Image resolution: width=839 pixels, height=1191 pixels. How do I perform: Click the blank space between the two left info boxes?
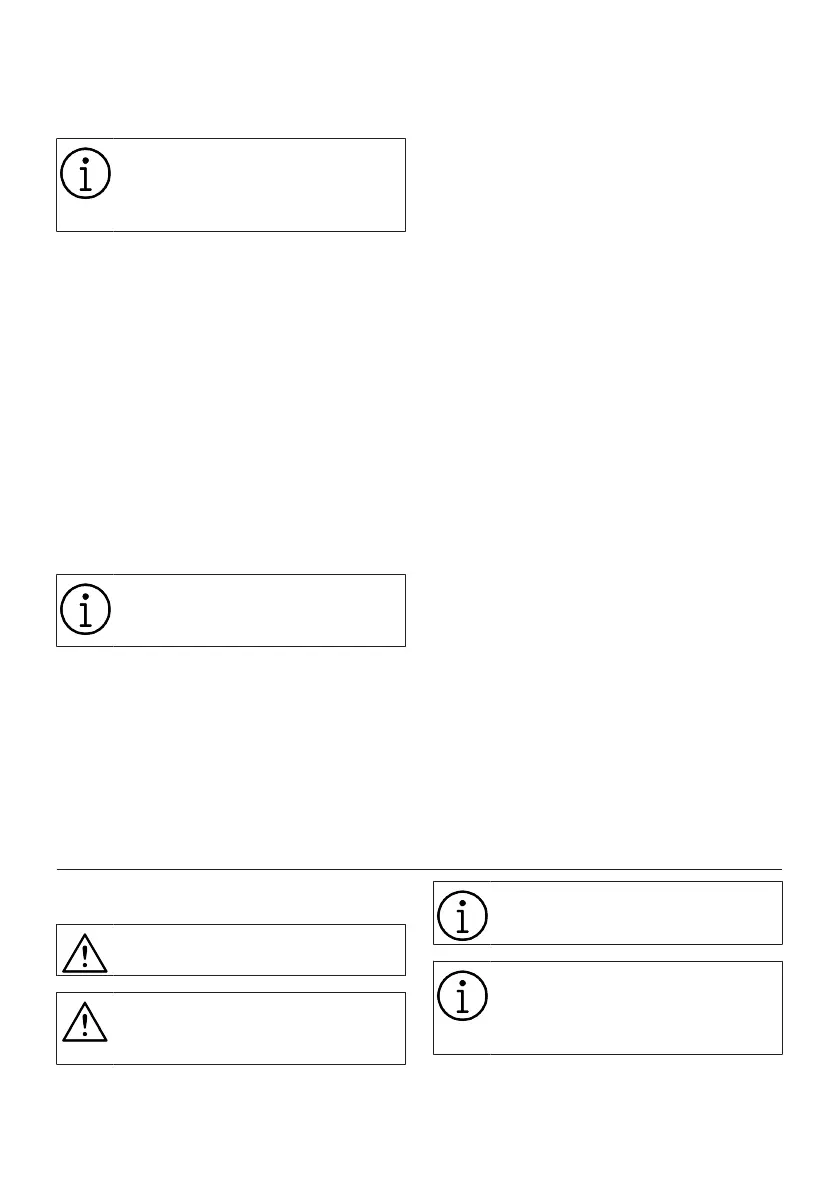point(230,400)
